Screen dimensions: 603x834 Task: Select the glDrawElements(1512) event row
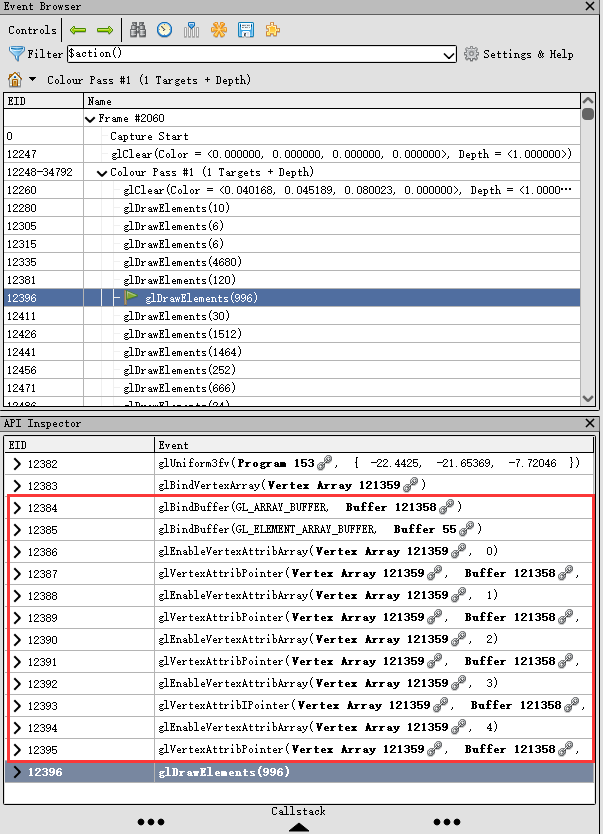[x=291, y=334]
